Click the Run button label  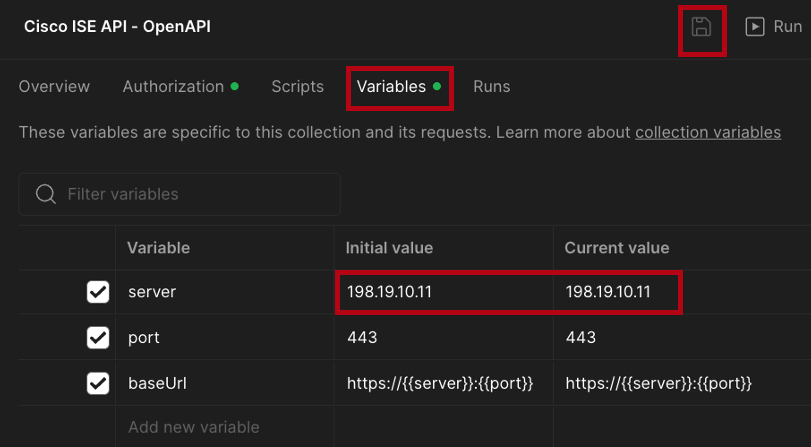(788, 26)
